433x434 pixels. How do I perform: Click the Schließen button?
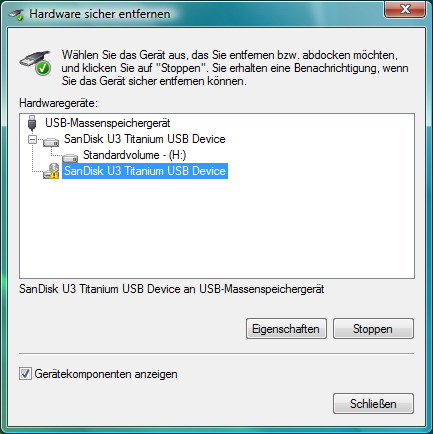tap(373, 404)
